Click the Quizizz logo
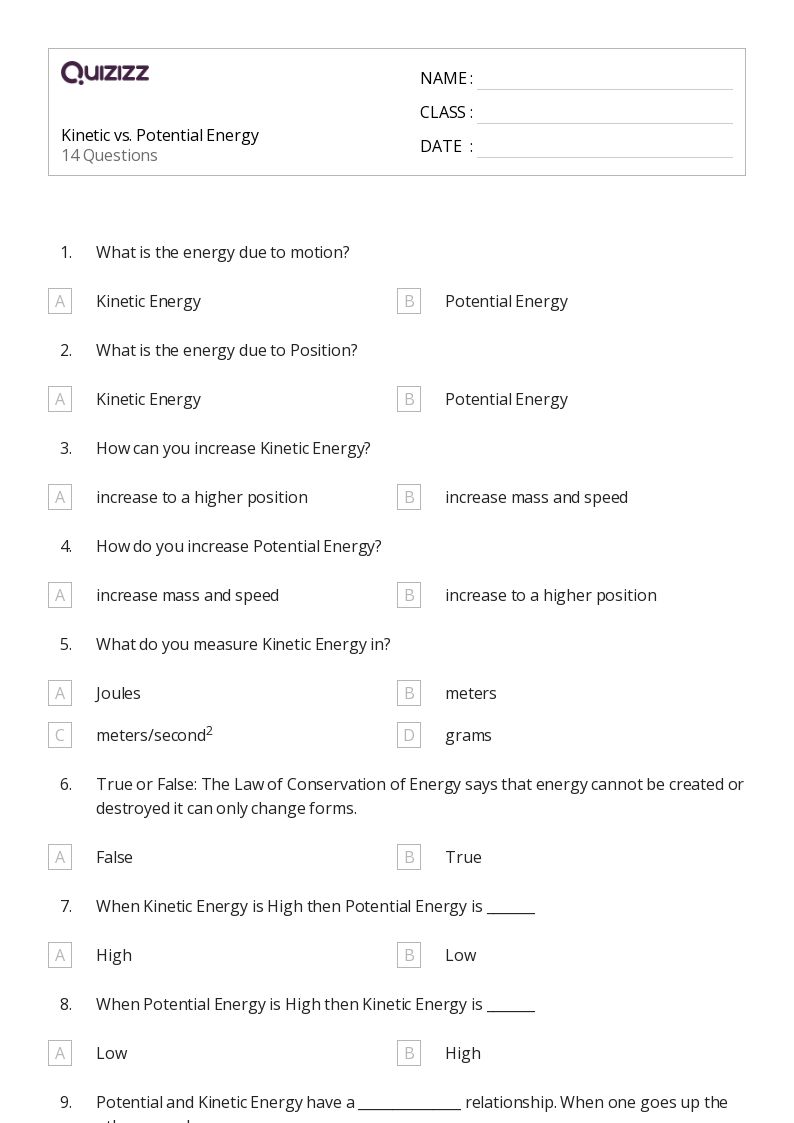Viewport: 794px width, 1123px height. pyautogui.click(x=105, y=72)
